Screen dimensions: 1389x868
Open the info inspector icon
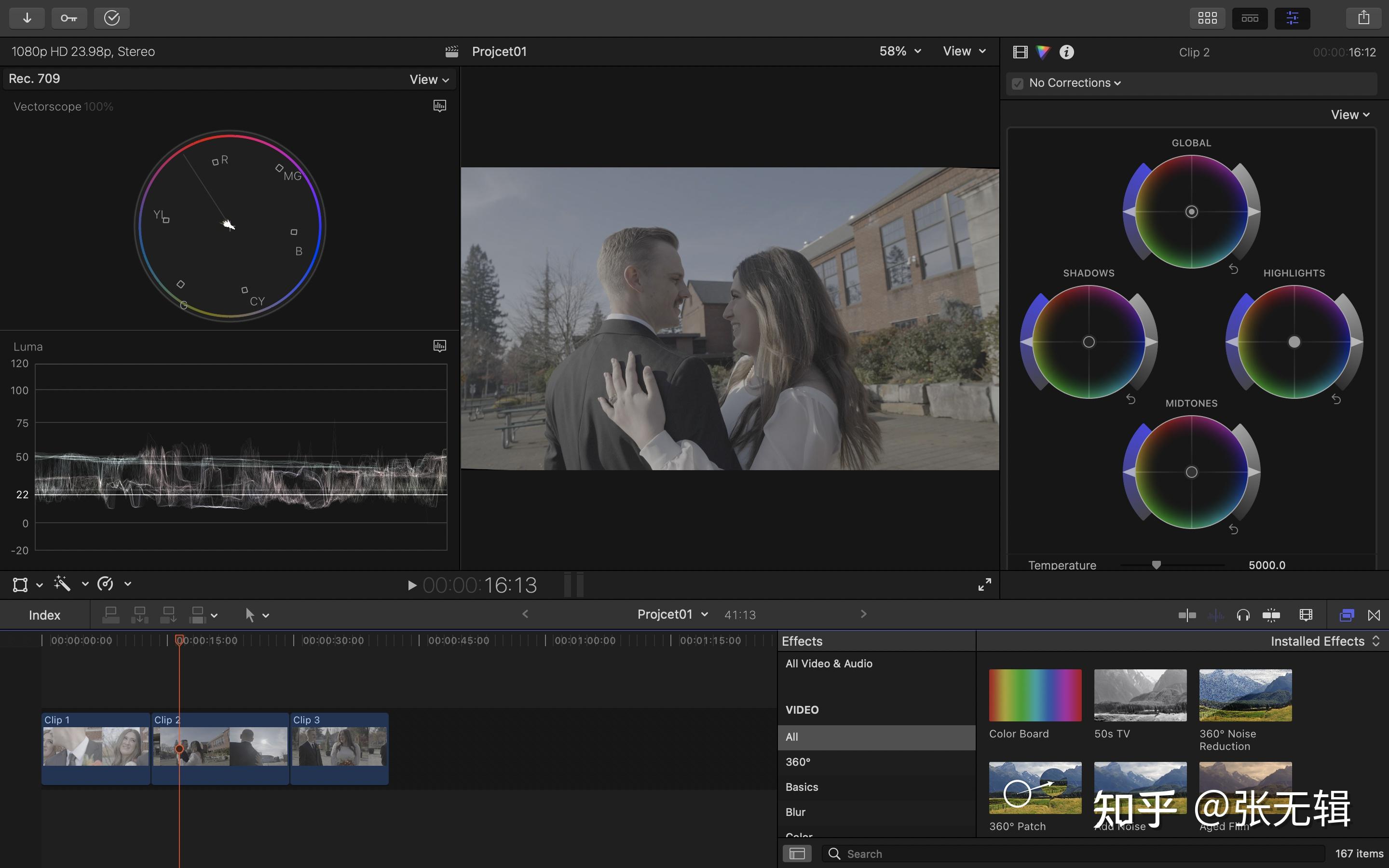(1066, 52)
